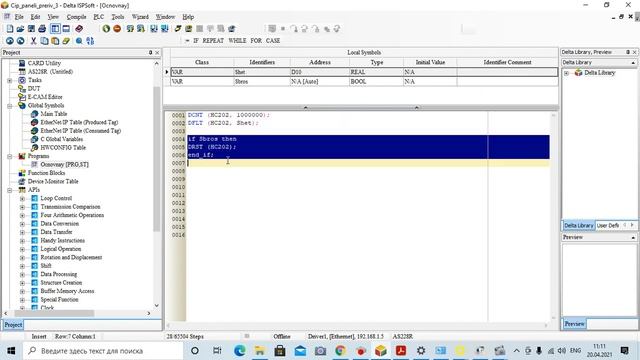640x360 pixels.
Task: Click the Paste toolbar icon
Action: [55, 41]
